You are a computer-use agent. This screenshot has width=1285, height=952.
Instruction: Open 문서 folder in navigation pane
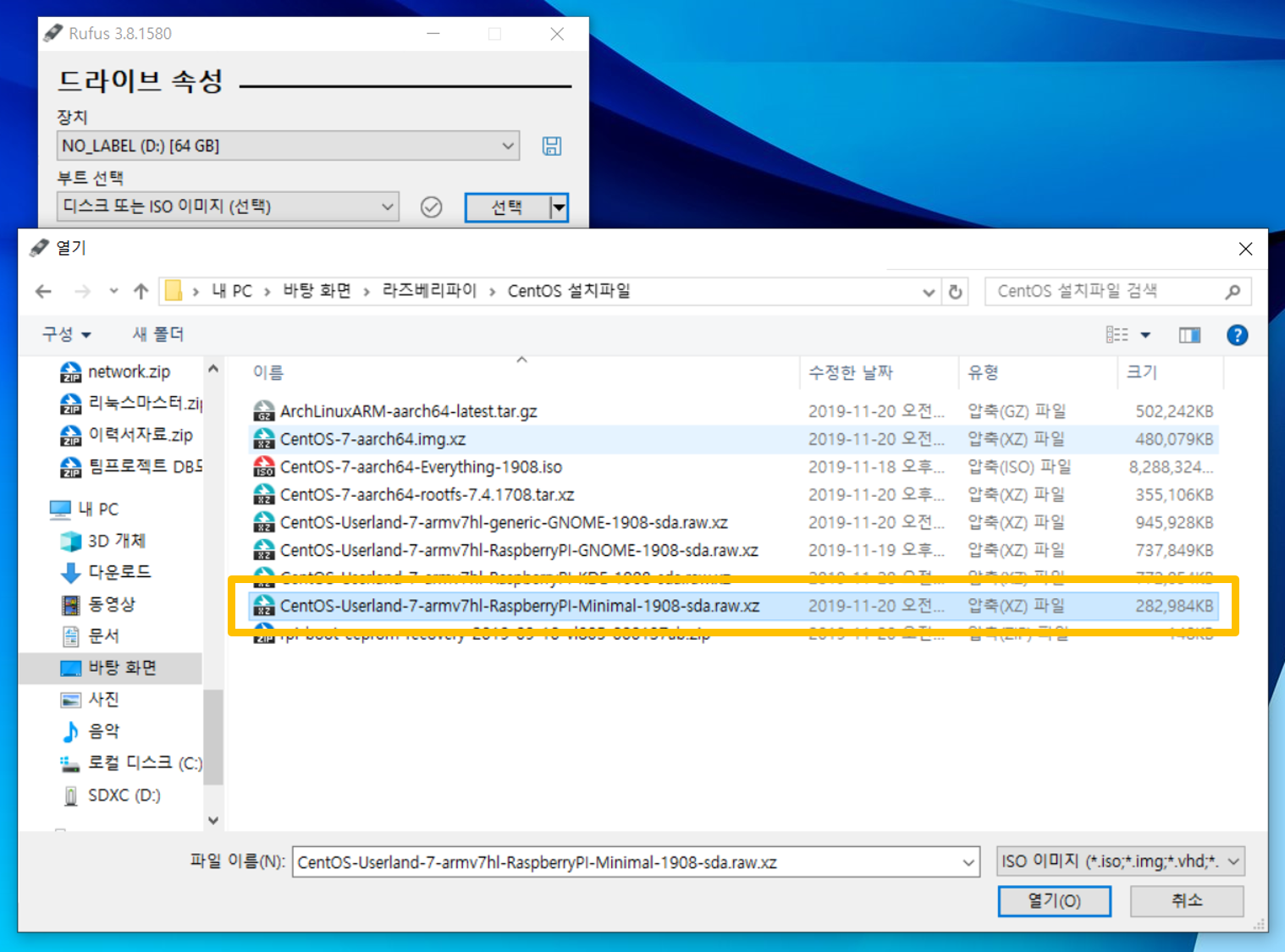click(90, 636)
